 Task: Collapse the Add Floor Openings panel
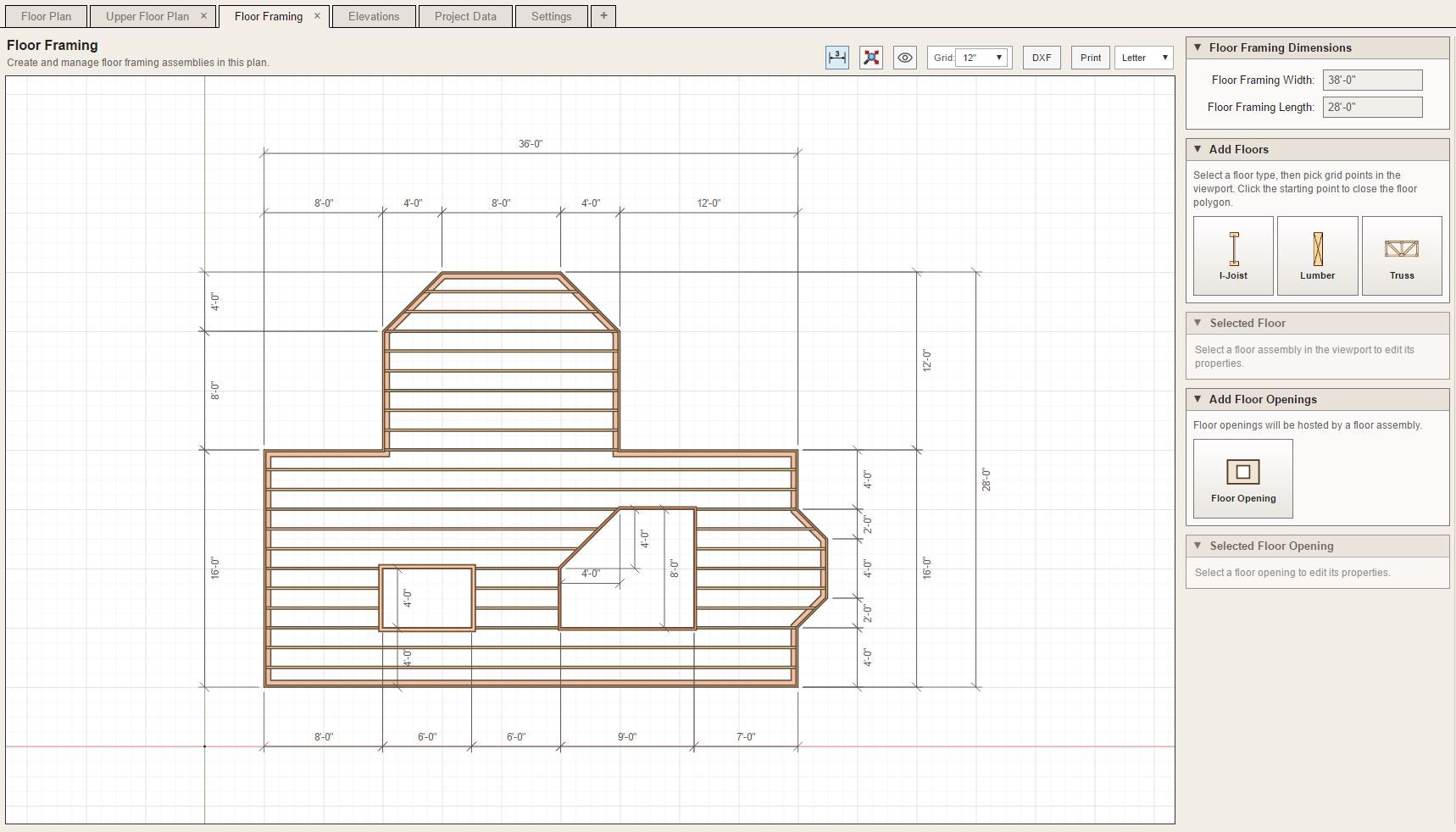pyautogui.click(x=1198, y=399)
